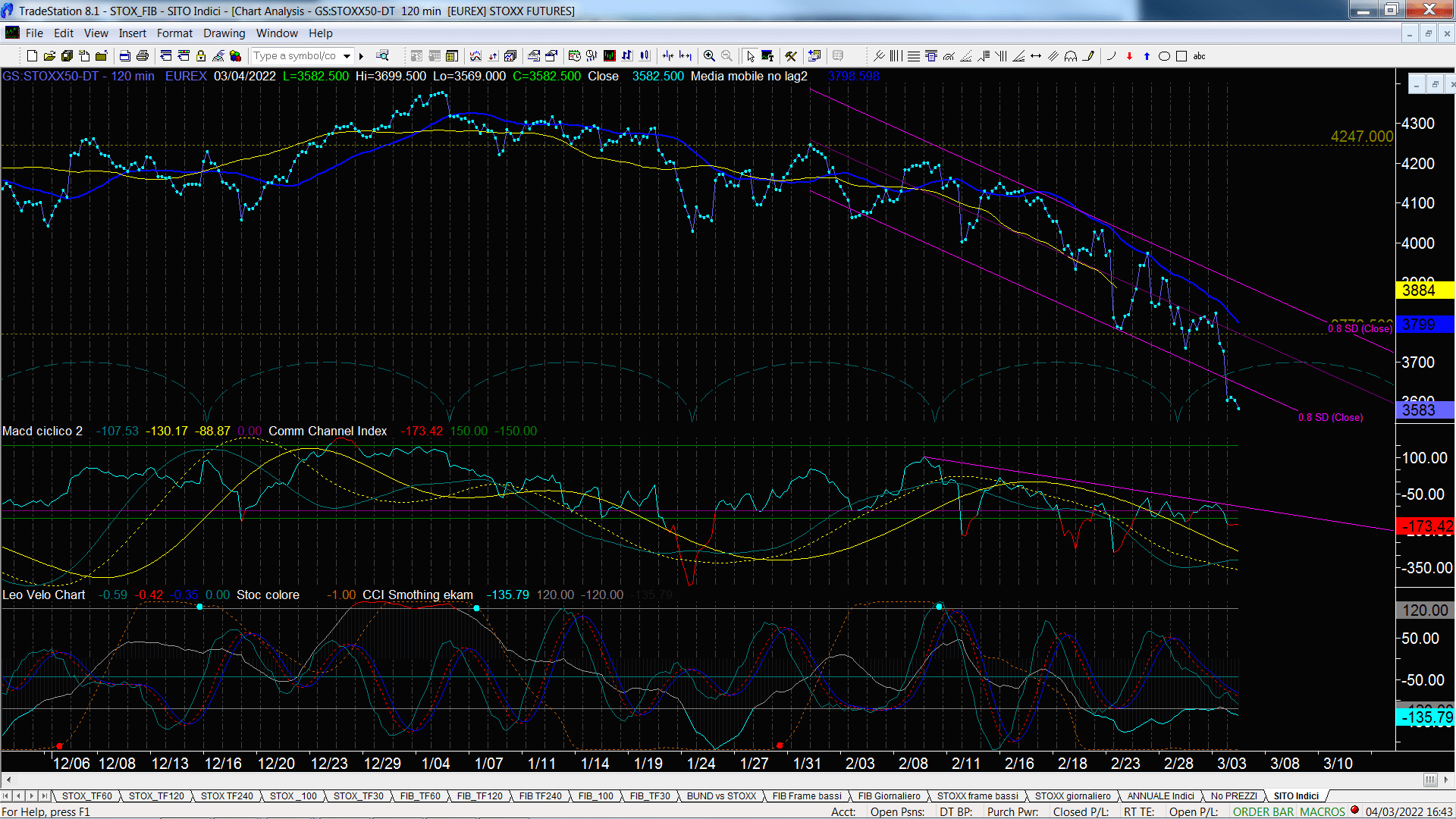Select the abc text drawing tool

[x=1199, y=55]
